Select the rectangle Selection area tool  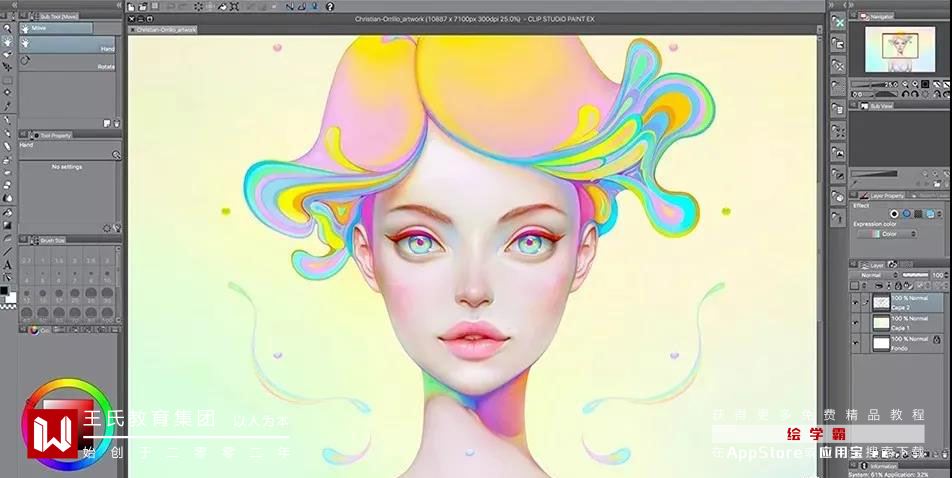point(7,80)
